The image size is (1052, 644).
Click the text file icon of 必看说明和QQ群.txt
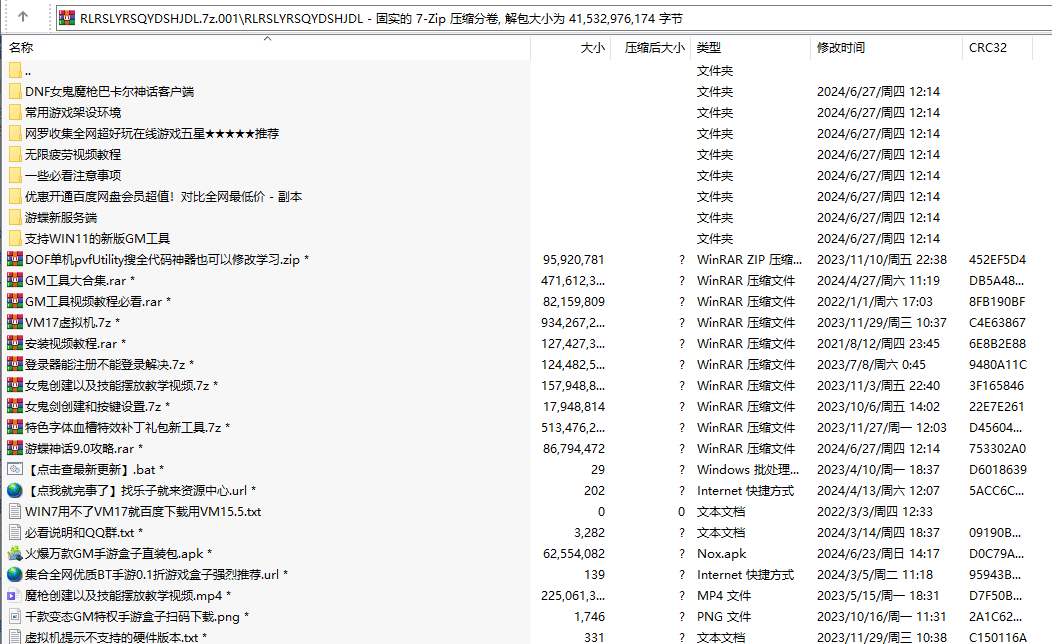tap(14, 532)
